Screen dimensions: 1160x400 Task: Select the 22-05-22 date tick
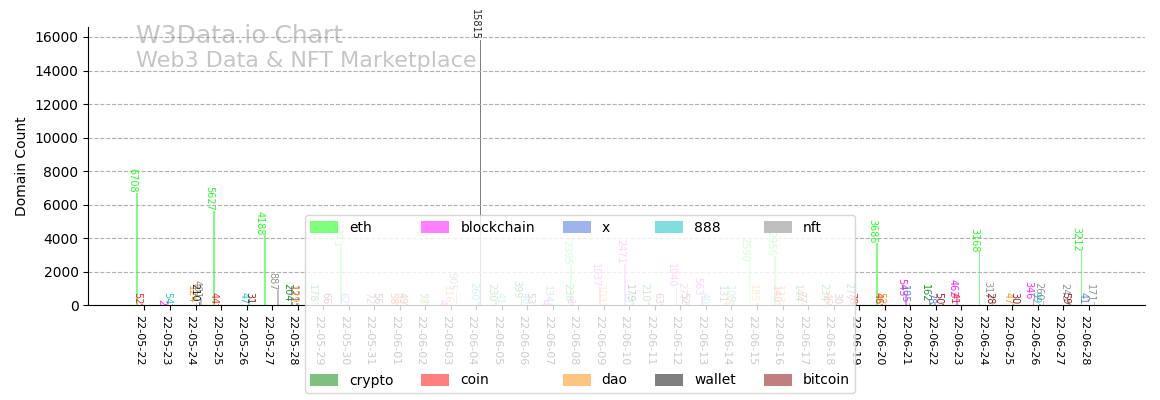point(141,342)
